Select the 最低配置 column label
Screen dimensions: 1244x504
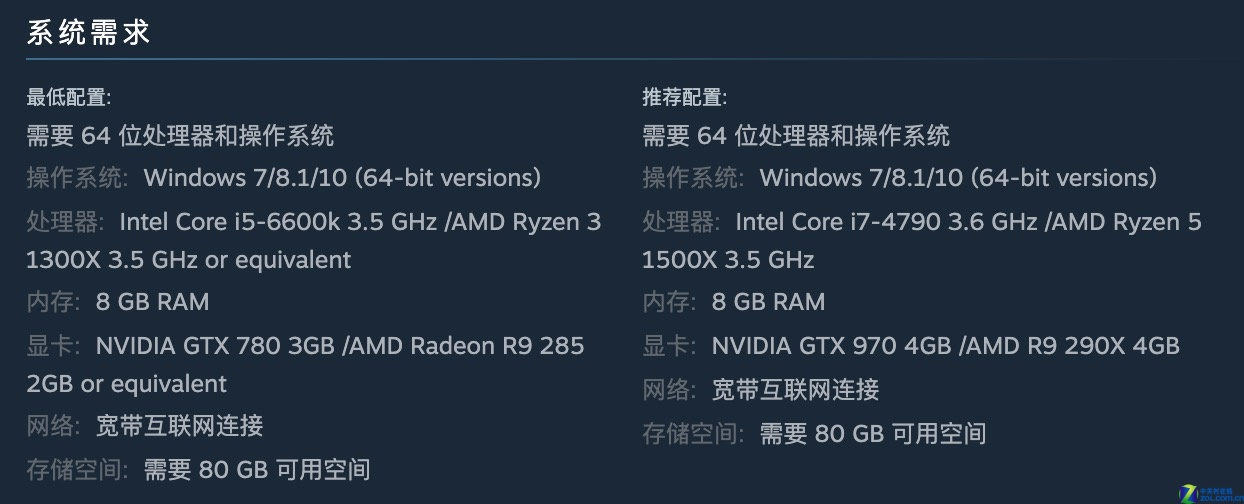click(68, 97)
